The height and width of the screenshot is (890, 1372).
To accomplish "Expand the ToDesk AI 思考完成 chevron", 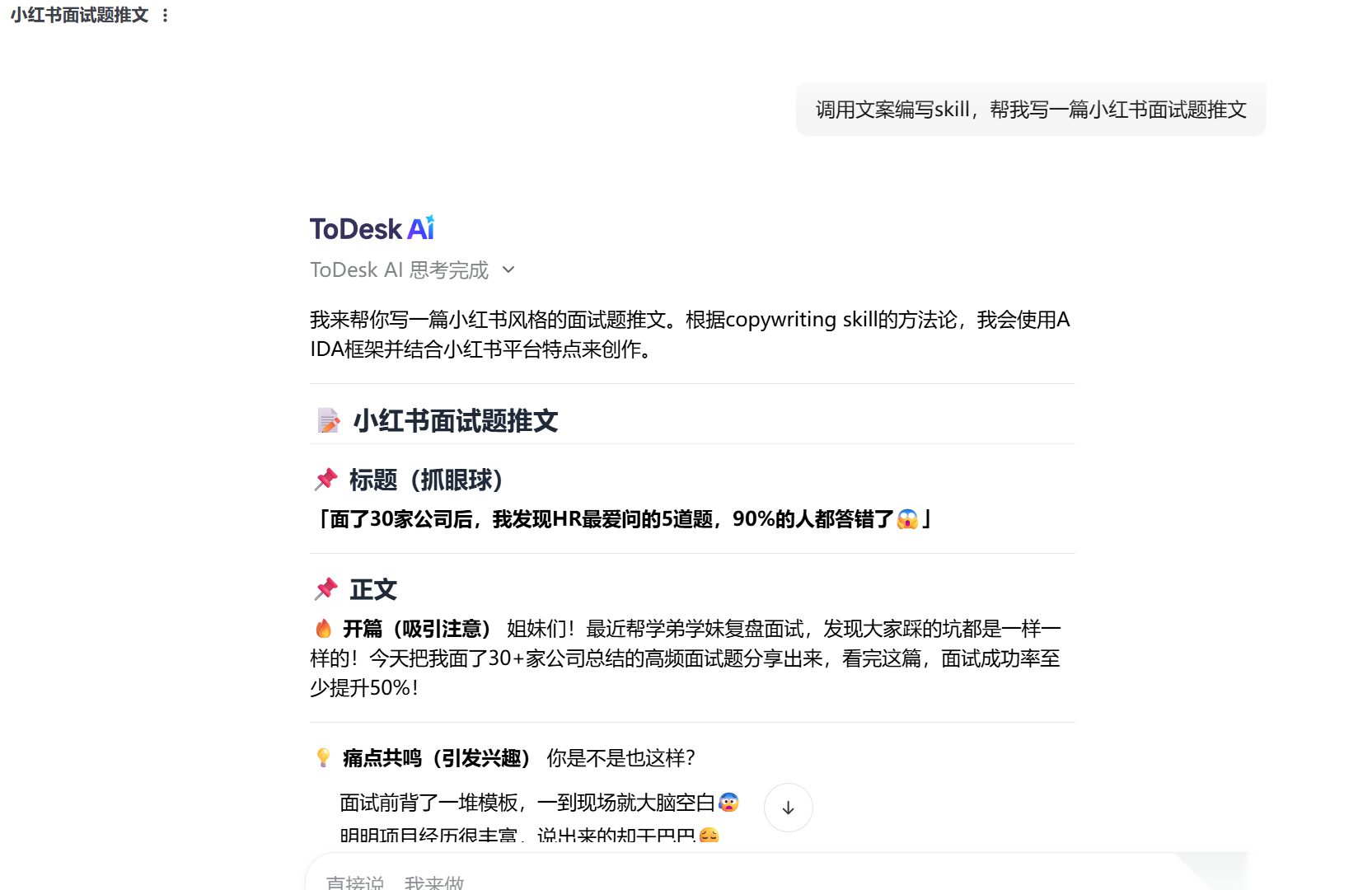I will pyautogui.click(x=508, y=269).
